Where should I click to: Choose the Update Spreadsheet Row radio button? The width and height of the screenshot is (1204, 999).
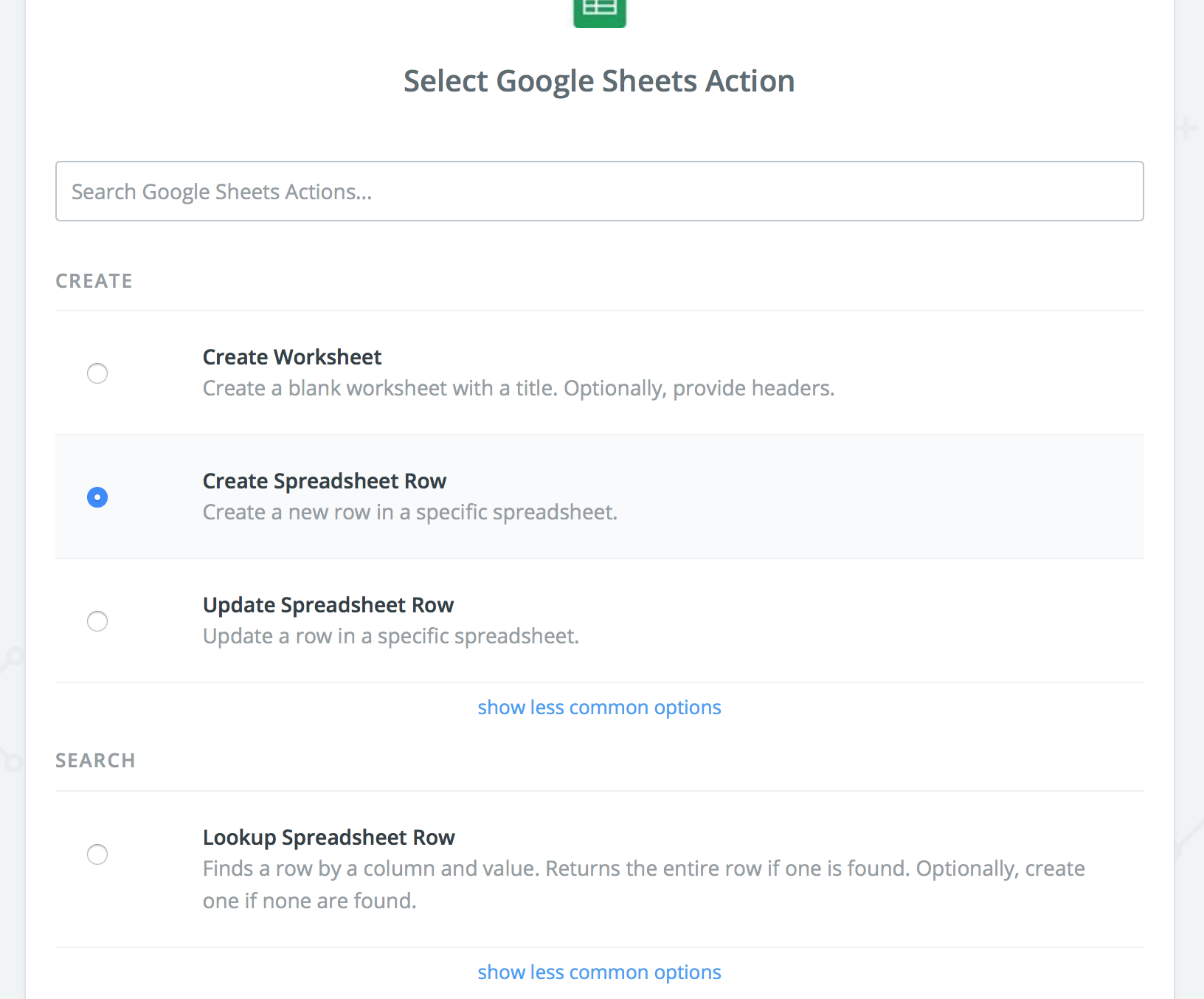(97, 621)
